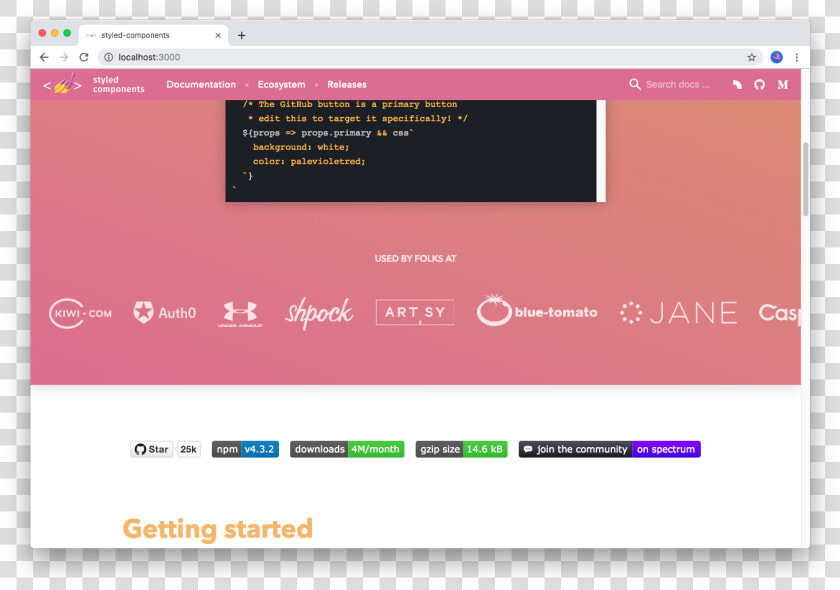This screenshot has height=590, width=840.
Task: Open the downloads 4M/month badge
Action: tap(347, 449)
